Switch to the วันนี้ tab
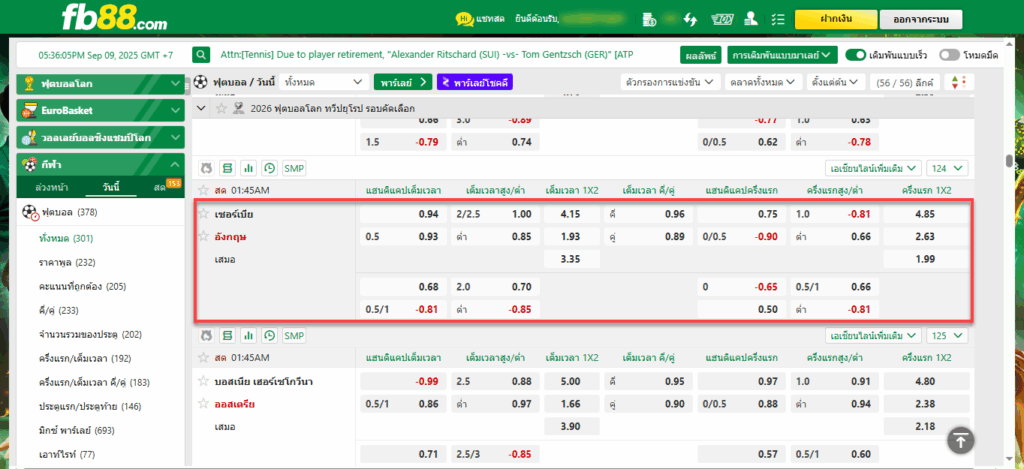1024x469 pixels. [x=110, y=187]
